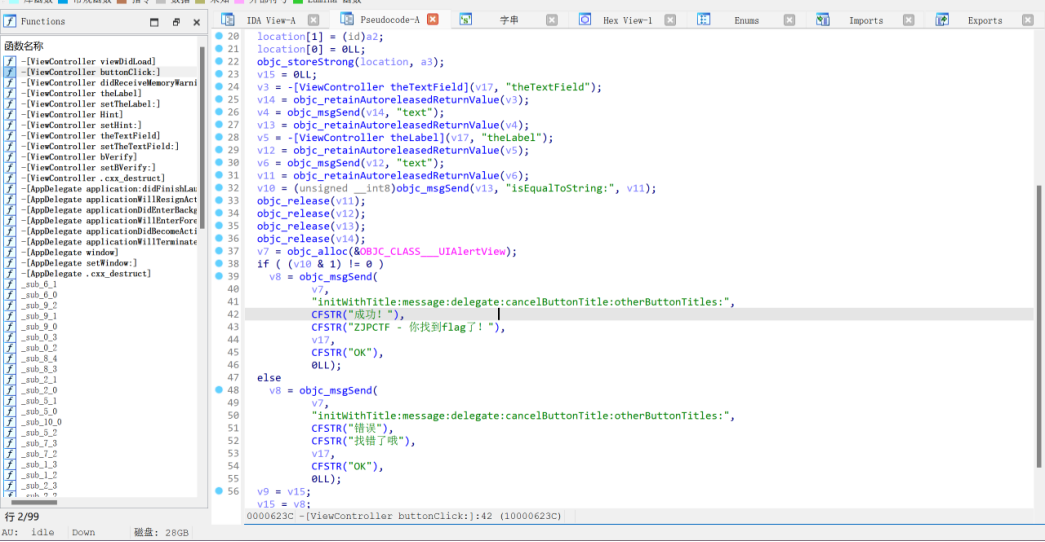Click function icon beside AppDelegate window]
This screenshot has height=542, width=1045.
click(9, 252)
